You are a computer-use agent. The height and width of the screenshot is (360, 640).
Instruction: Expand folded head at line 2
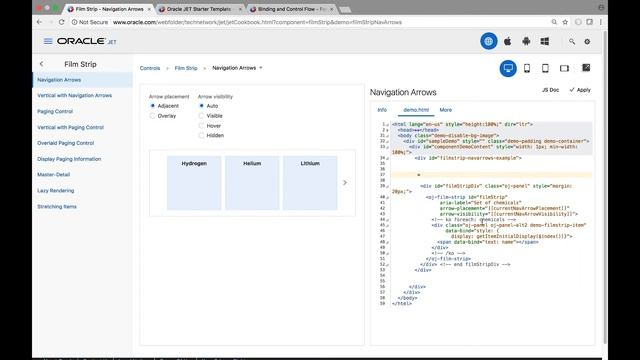387,130
